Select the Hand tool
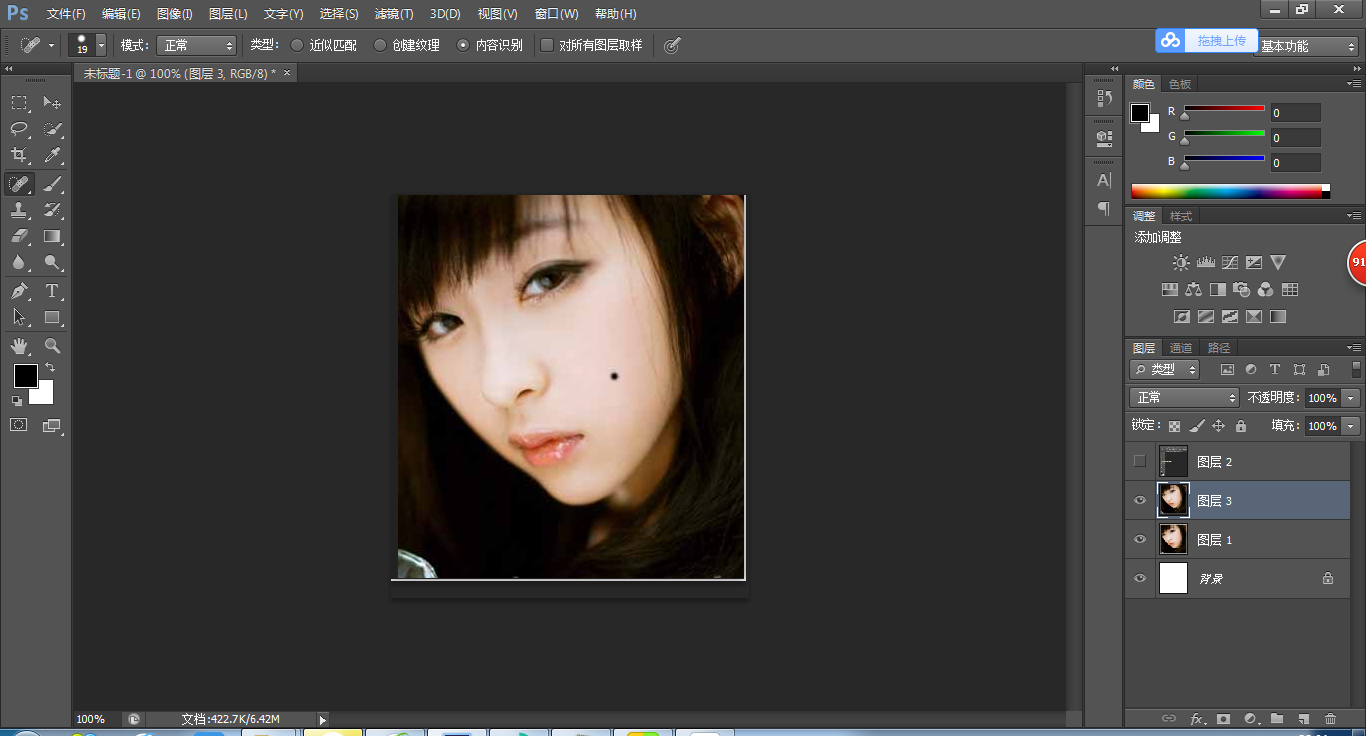 19,346
